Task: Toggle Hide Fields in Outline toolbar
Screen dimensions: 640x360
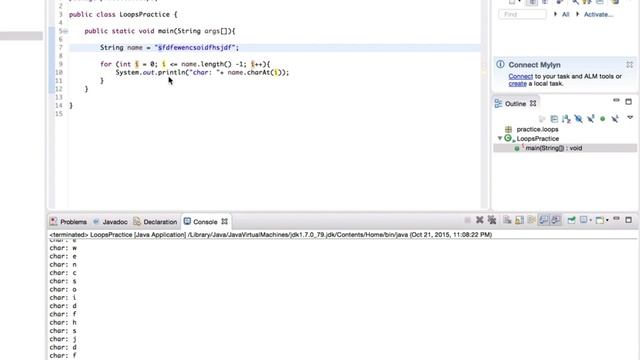Action: [578, 119]
